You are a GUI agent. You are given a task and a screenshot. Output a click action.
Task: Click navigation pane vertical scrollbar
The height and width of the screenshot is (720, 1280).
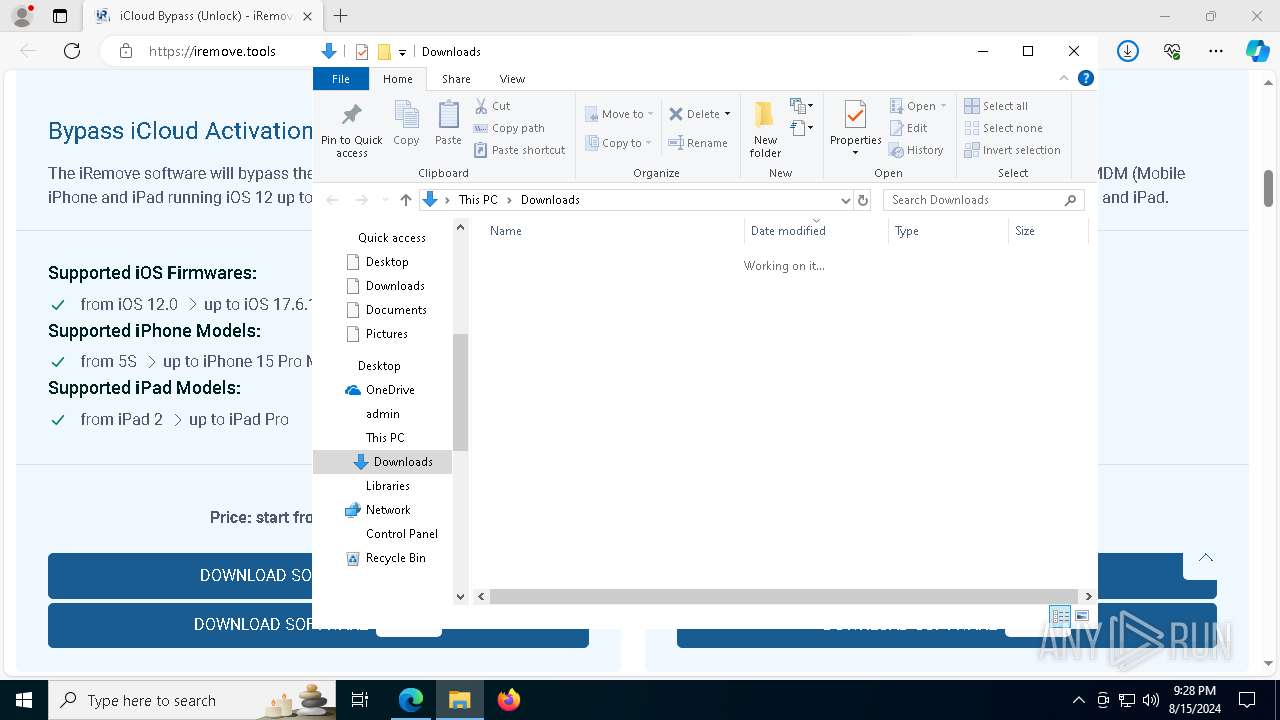460,392
